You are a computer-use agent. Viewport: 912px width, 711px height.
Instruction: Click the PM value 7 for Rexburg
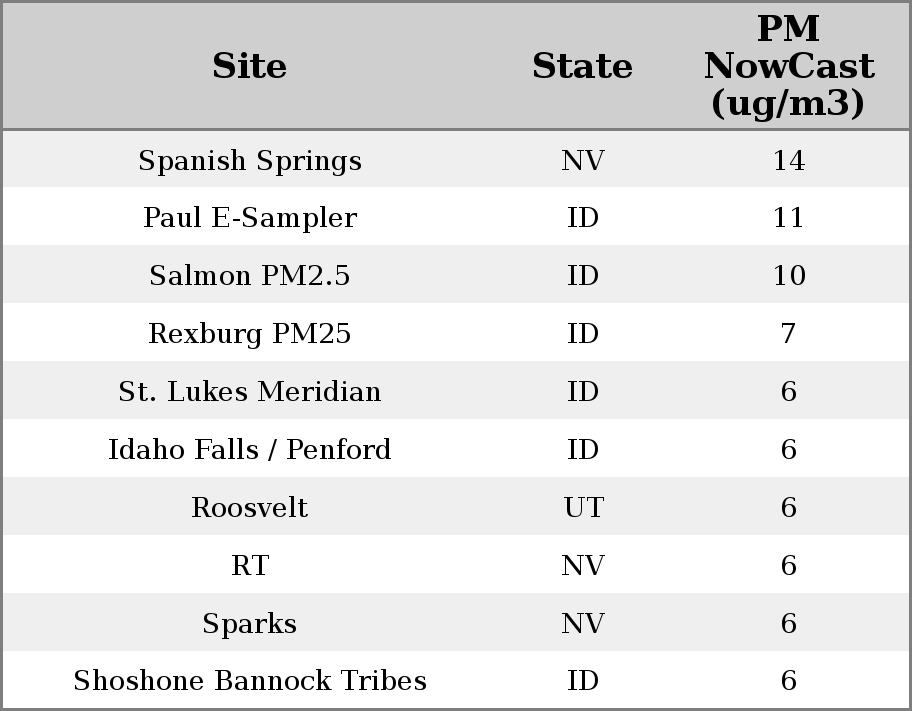coord(788,334)
